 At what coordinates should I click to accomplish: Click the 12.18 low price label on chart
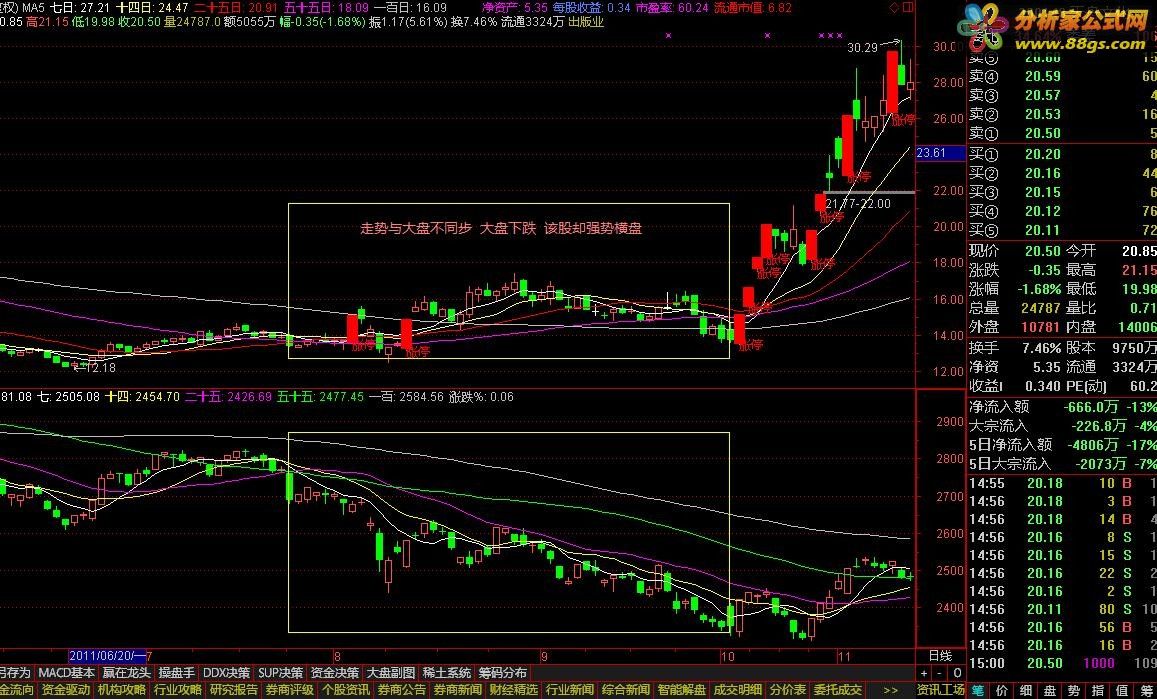pos(101,367)
